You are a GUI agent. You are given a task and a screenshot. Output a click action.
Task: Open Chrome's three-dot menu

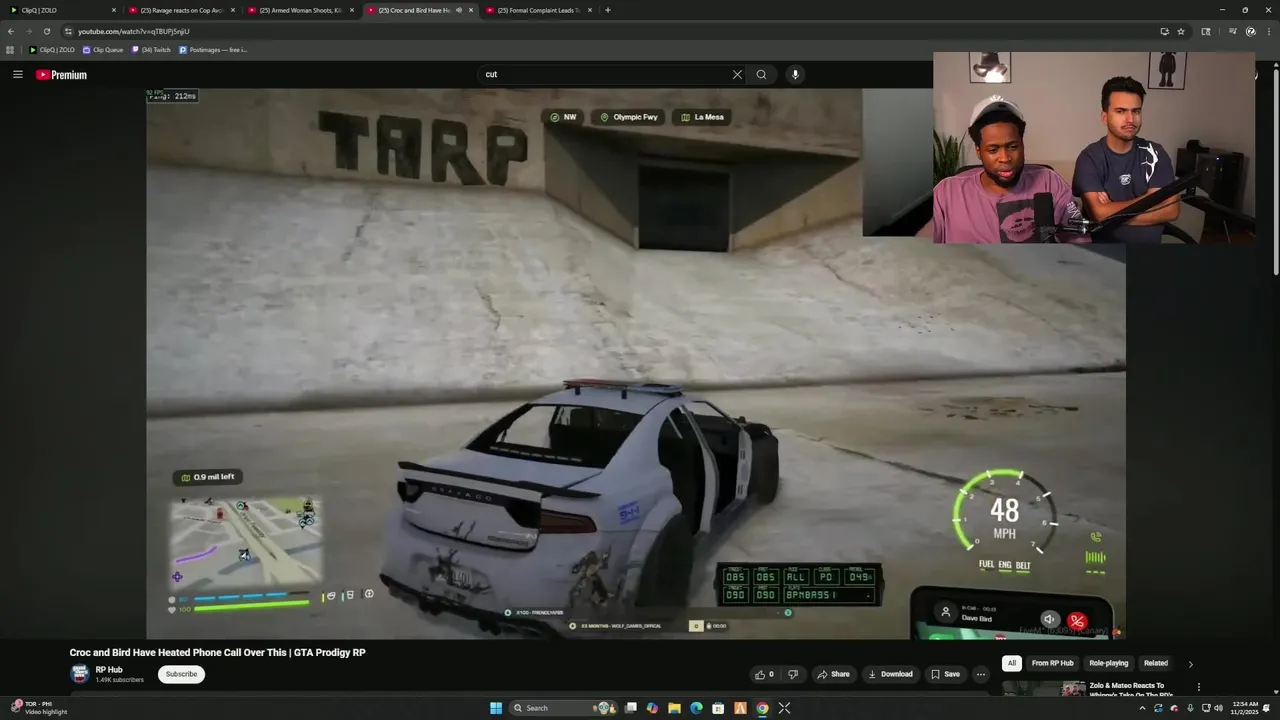[1268, 31]
